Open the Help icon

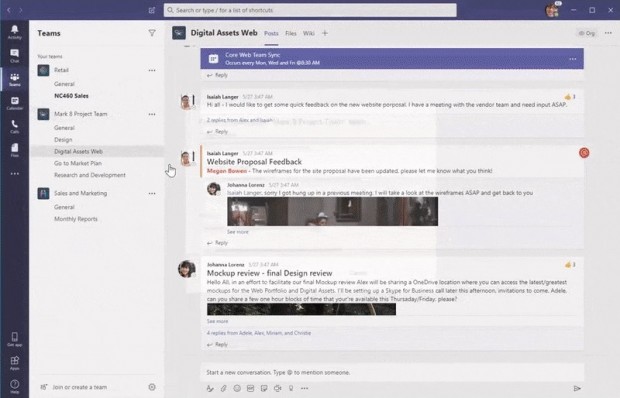coord(15,387)
